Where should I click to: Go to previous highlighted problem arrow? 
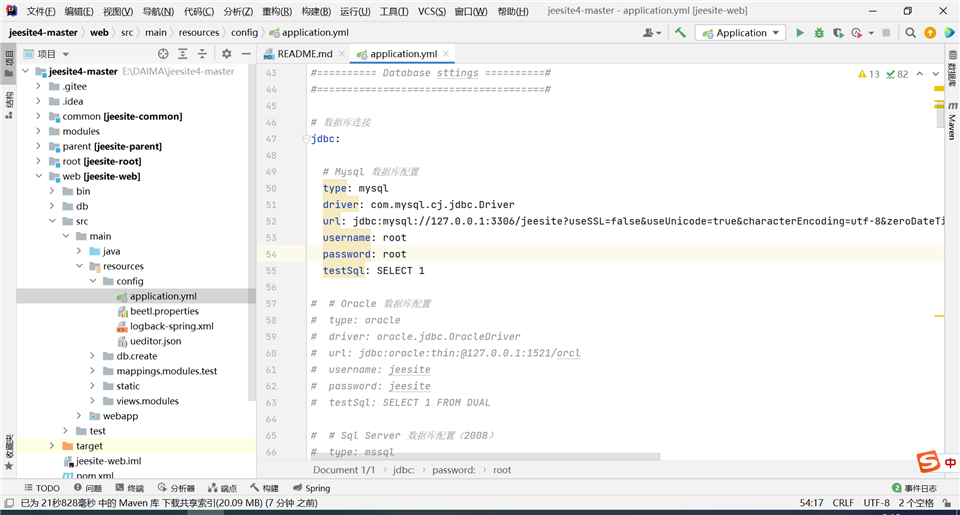point(920,74)
